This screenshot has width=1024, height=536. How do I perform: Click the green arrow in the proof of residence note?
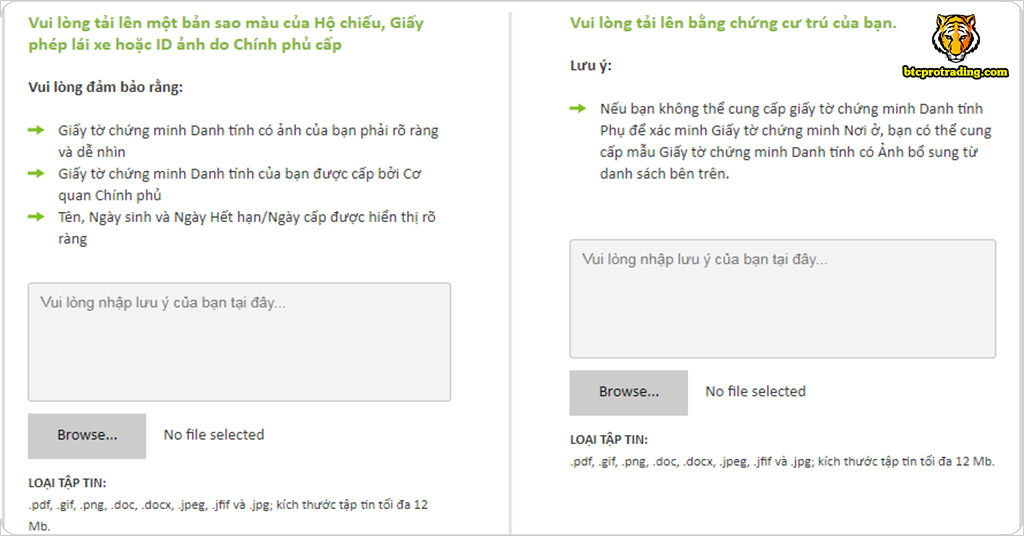tap(578, 108)
